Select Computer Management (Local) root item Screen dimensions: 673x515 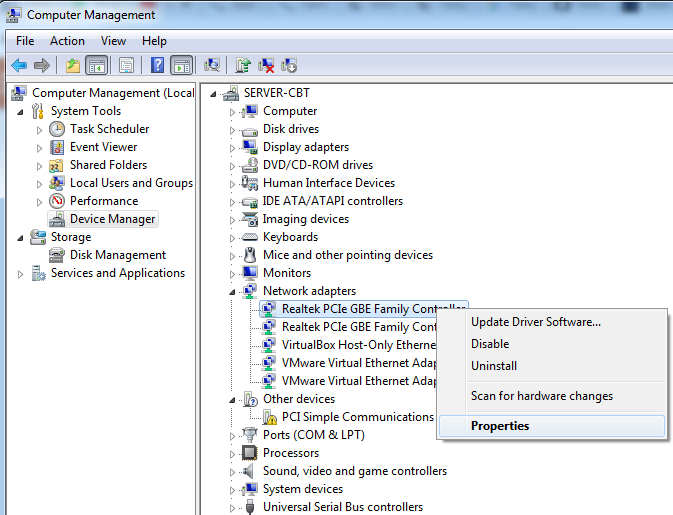point(113,93)
